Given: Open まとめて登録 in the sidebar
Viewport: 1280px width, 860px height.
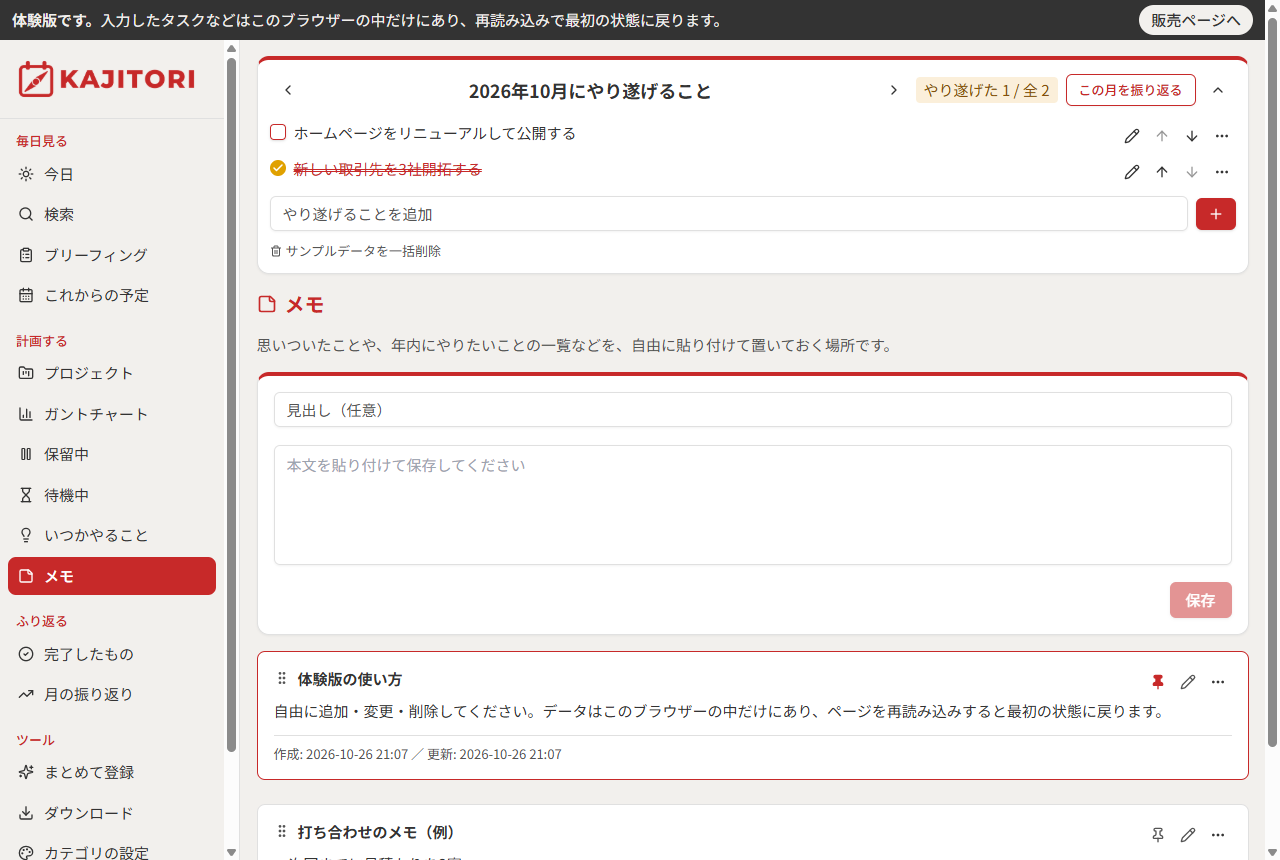Looking at the screenshot, I should pos(112,772).
